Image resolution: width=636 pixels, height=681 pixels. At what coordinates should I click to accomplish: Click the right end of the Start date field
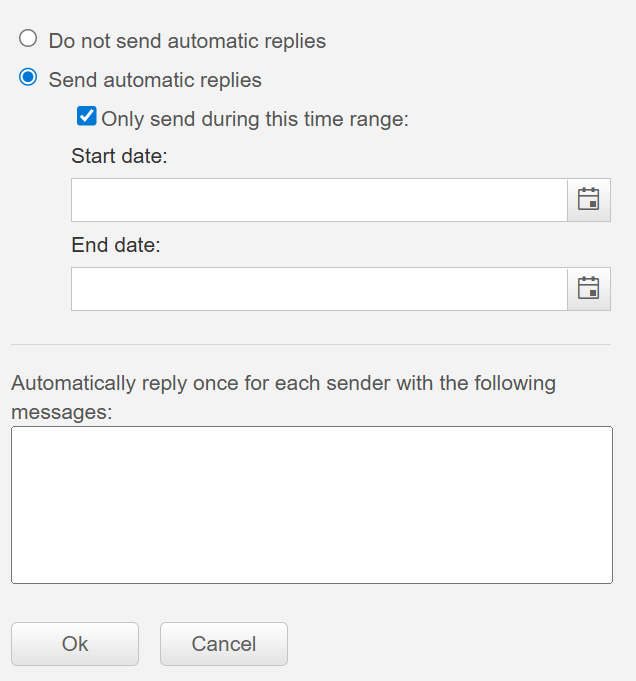(550, 200)
